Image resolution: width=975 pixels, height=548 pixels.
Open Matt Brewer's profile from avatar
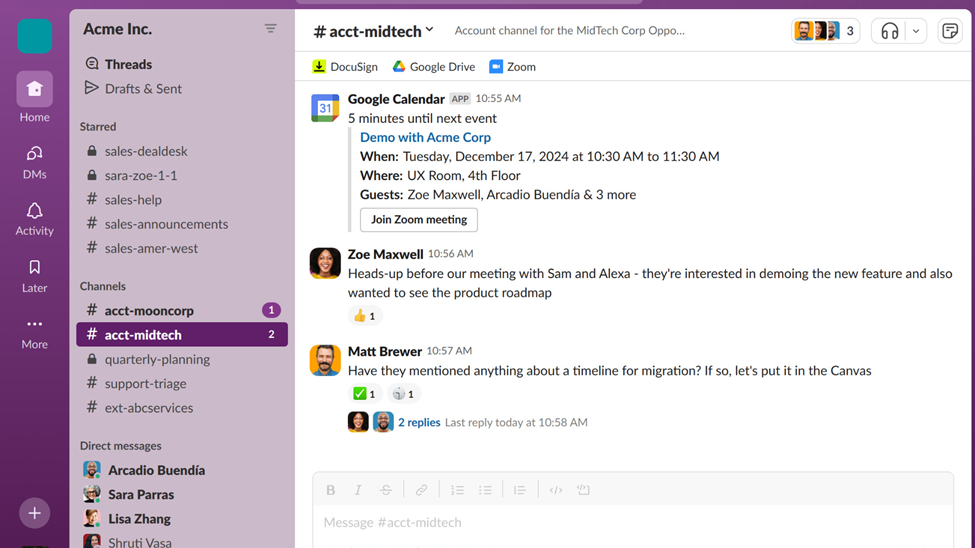[x=325, y=360]
